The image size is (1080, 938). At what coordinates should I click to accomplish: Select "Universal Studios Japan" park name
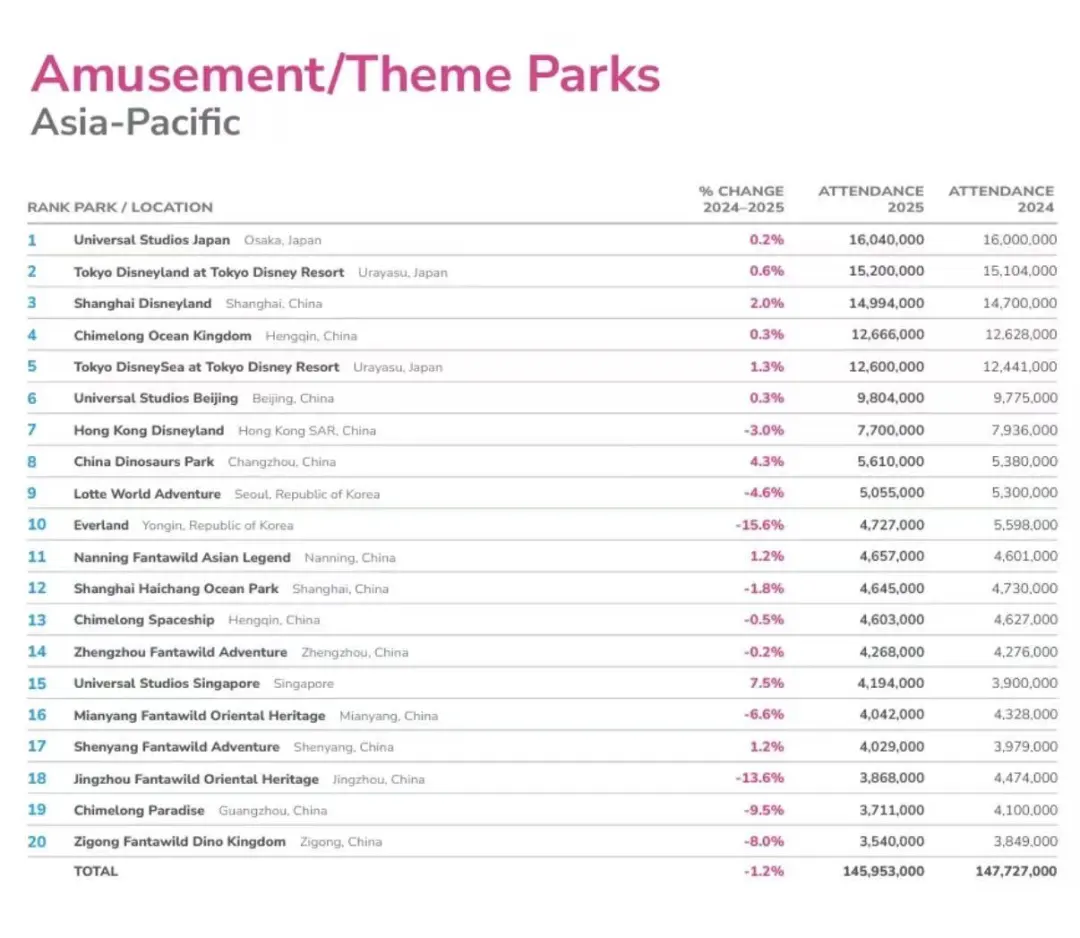coord(152,240)
